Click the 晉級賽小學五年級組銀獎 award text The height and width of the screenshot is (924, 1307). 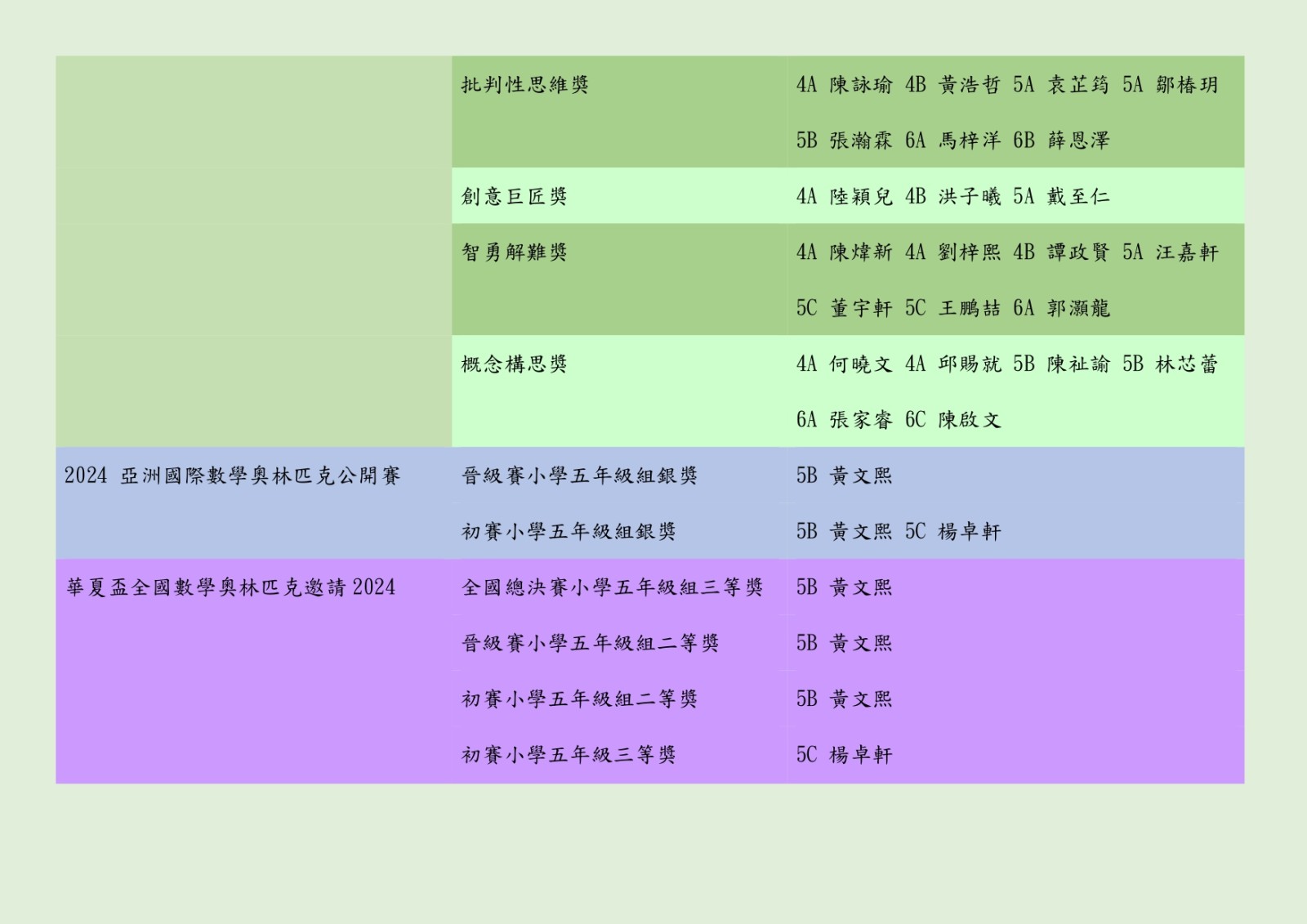coord(579,476)
